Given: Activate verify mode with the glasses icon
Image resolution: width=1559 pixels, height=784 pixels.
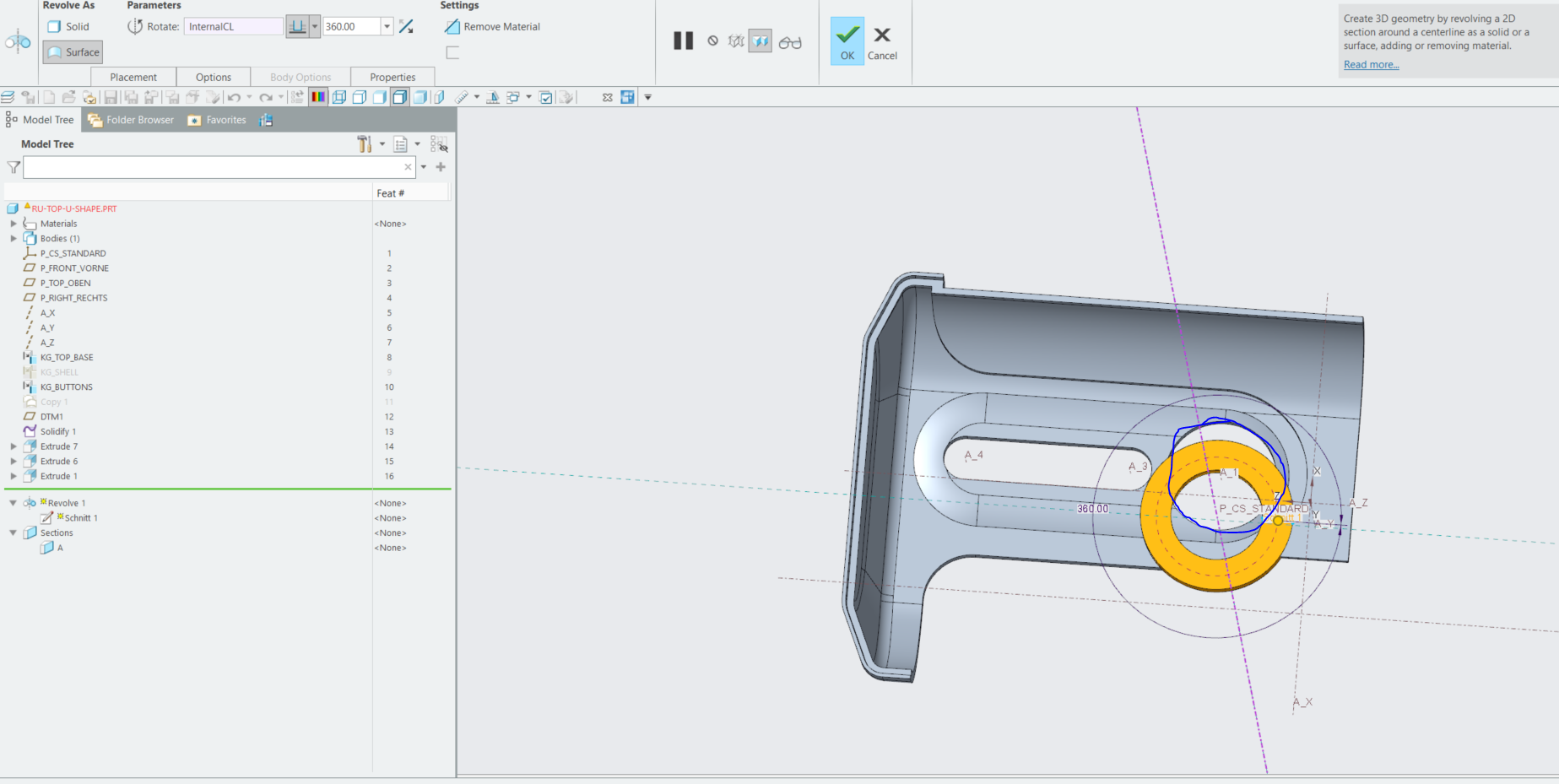Looking at the screenshot, I should point(790,41).
